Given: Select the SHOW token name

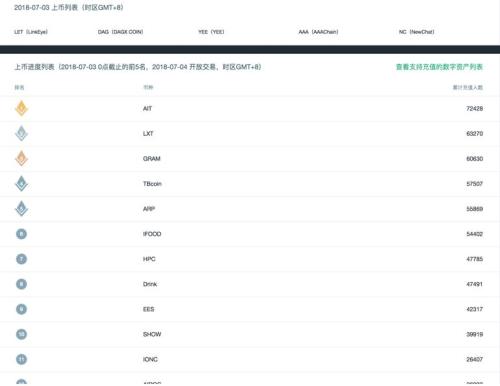Looking at the screenshot, I should point(152,334).
